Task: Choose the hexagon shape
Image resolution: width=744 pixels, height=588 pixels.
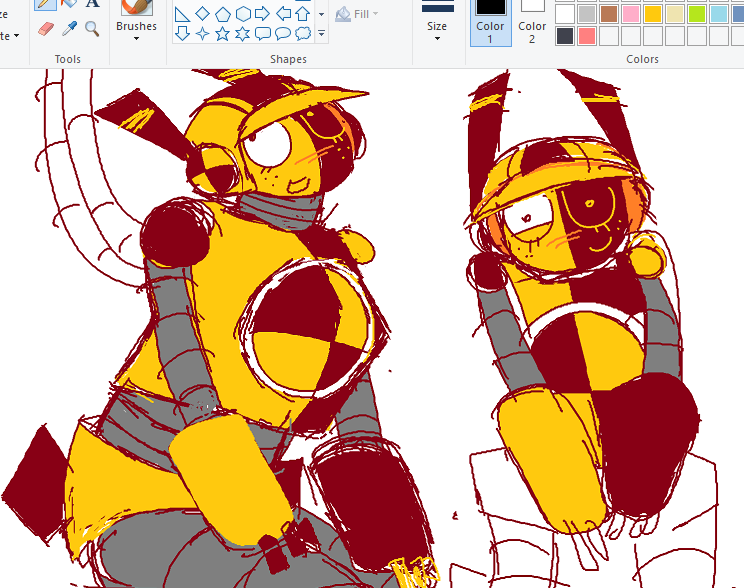Action: 243,14
